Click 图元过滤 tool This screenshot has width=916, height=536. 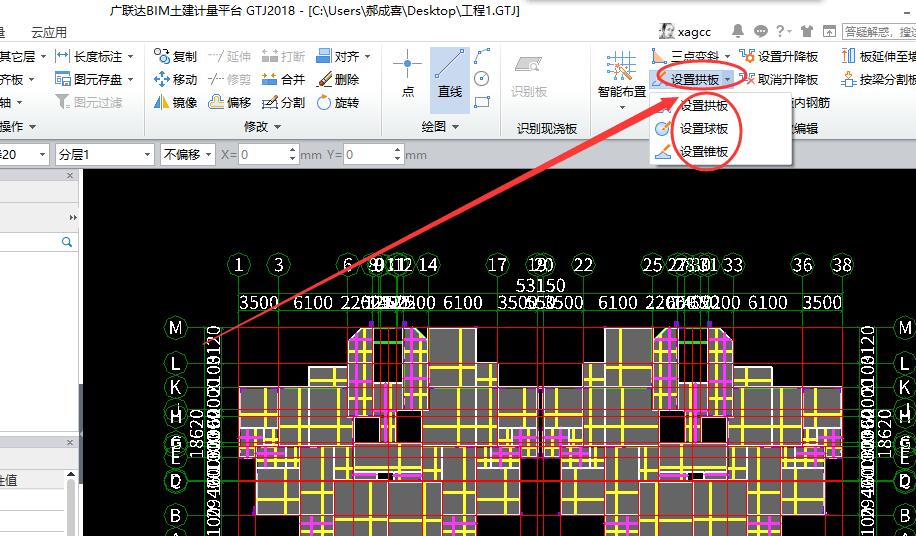(x=89, y=103)
